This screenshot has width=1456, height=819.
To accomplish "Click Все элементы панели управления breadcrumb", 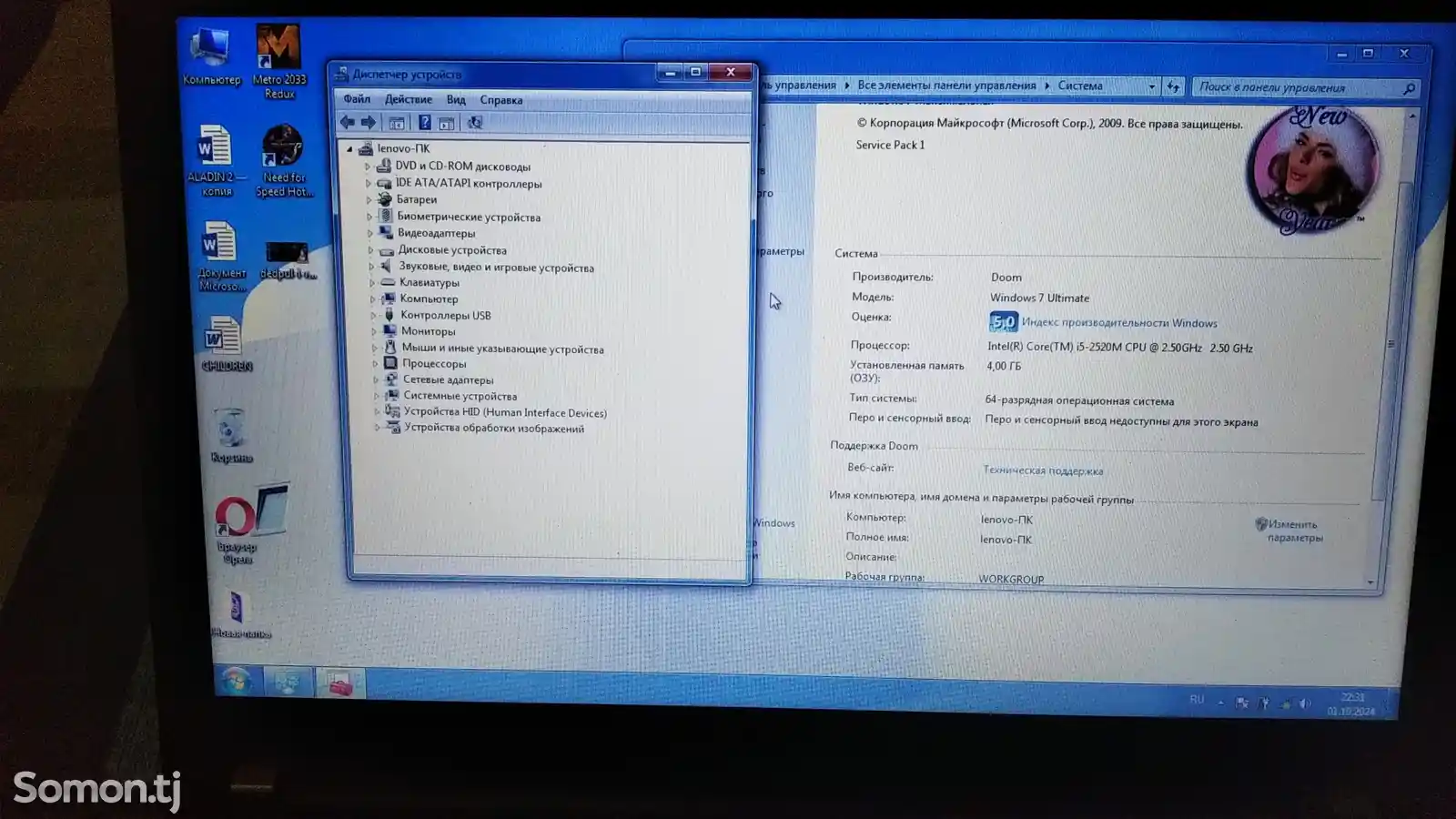I will [946, 86].
